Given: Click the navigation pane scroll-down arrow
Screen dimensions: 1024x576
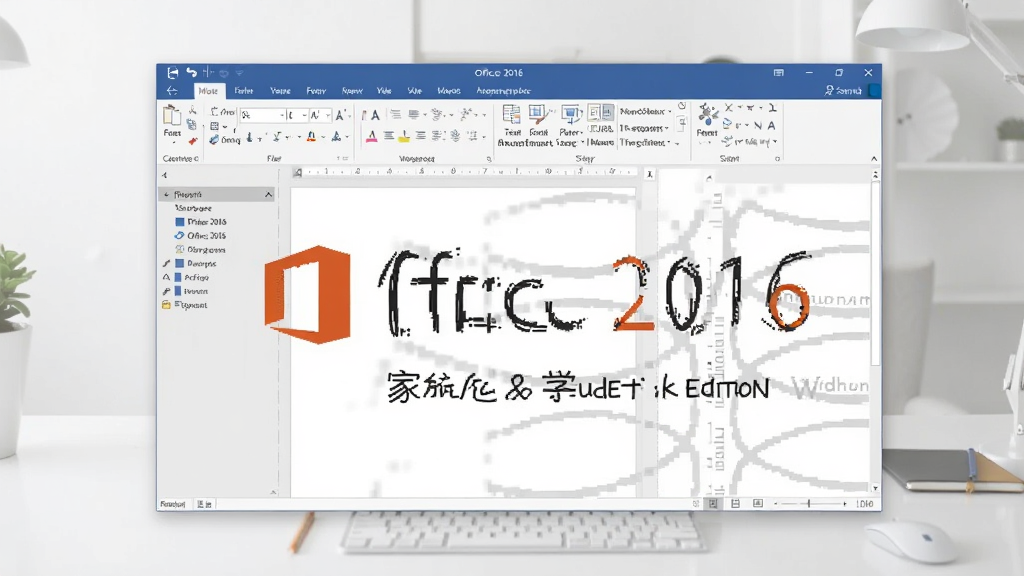Looking at the screenshot, I should (273, 492).
